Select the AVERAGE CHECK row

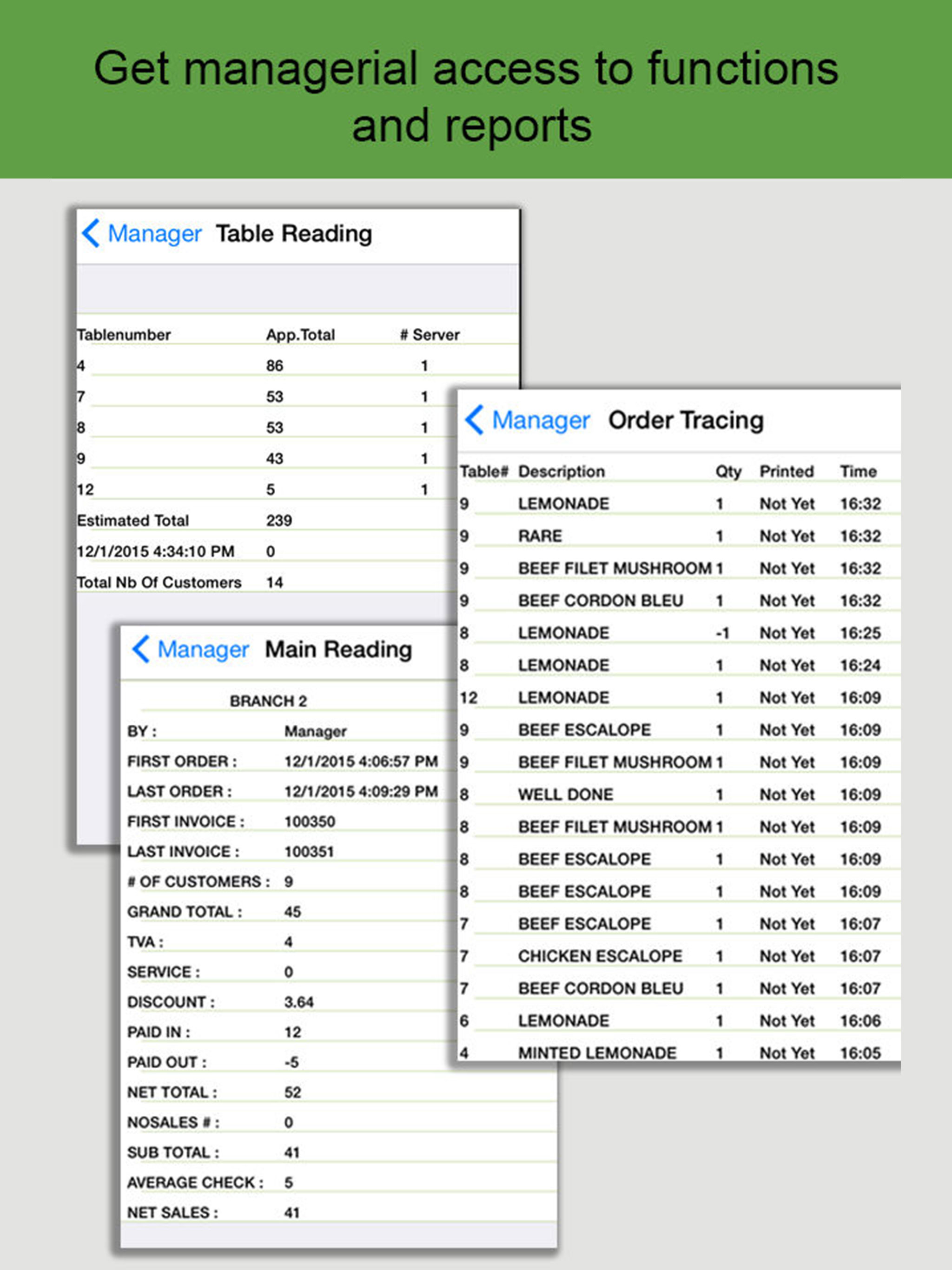[339, 1183]
